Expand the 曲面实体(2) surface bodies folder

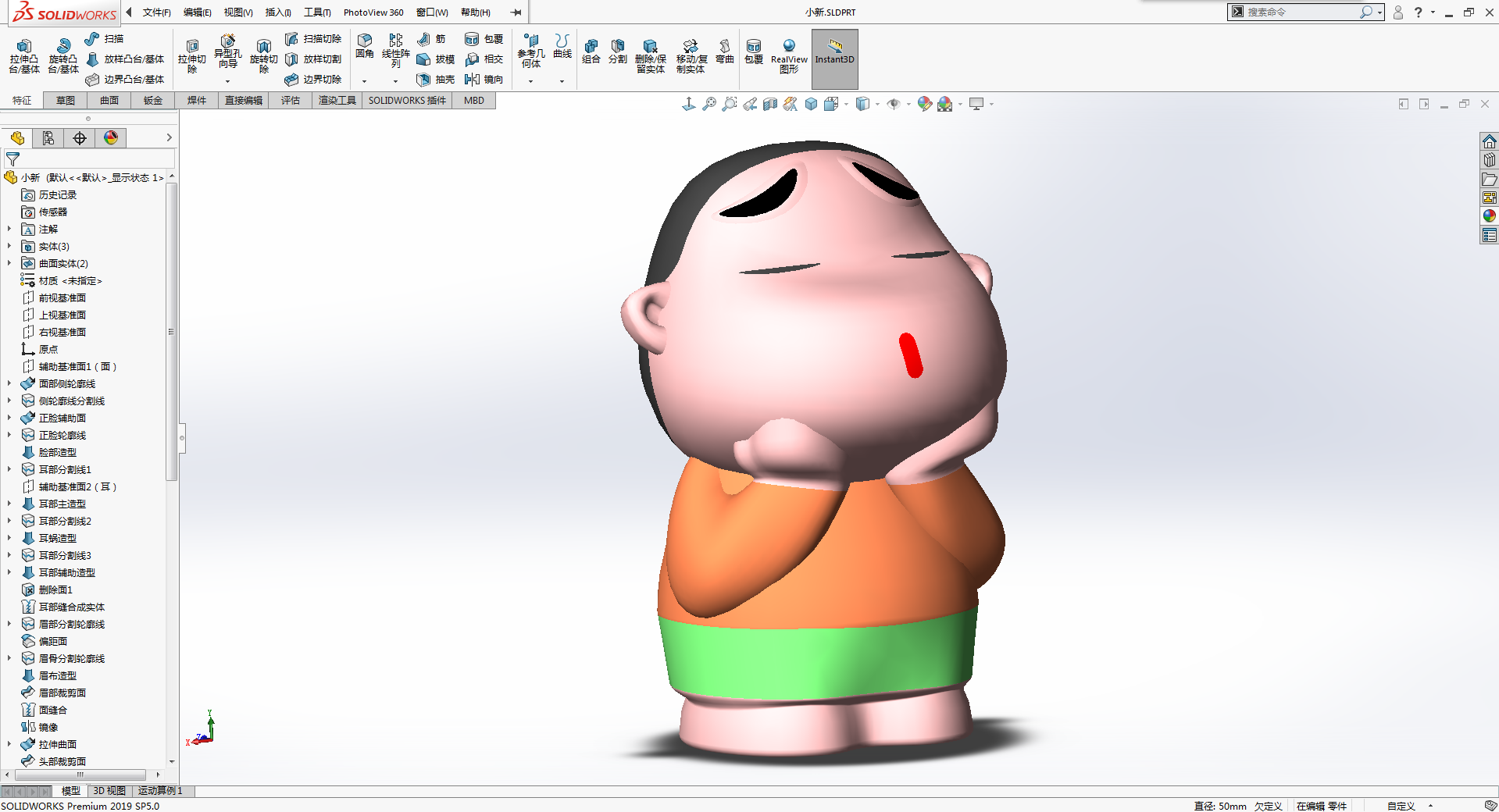pyautogui.click(x=9, y=264)
